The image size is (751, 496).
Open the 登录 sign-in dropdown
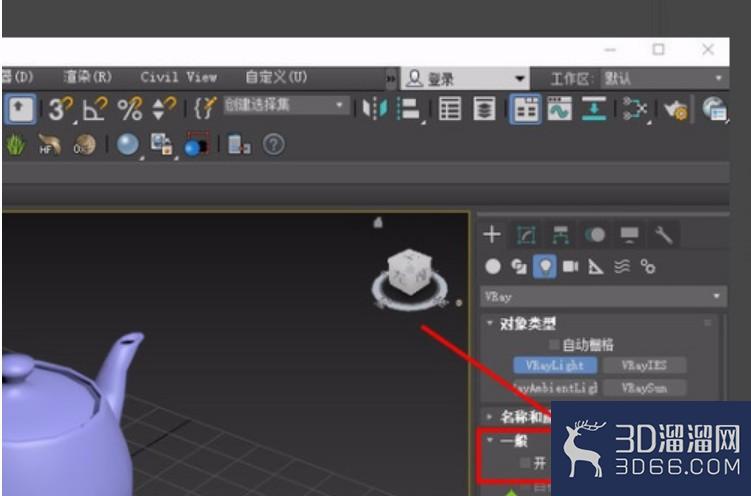465,79
